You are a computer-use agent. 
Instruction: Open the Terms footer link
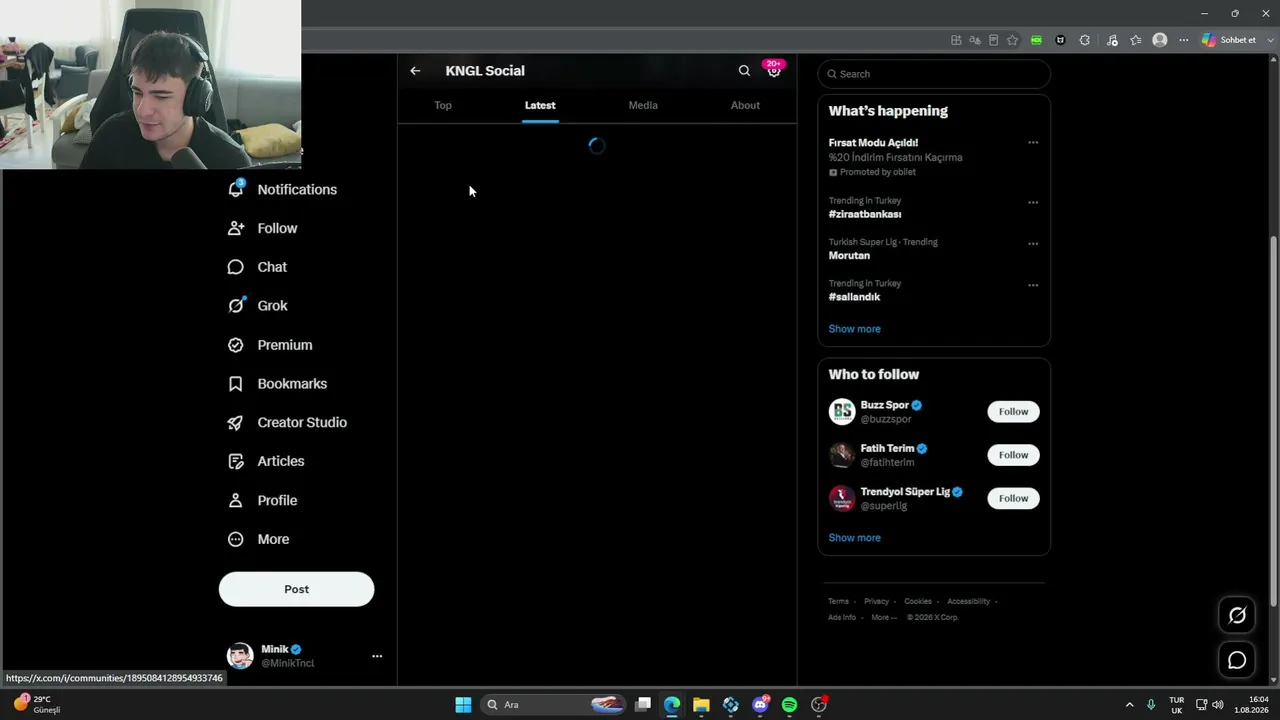coord(838,601)
